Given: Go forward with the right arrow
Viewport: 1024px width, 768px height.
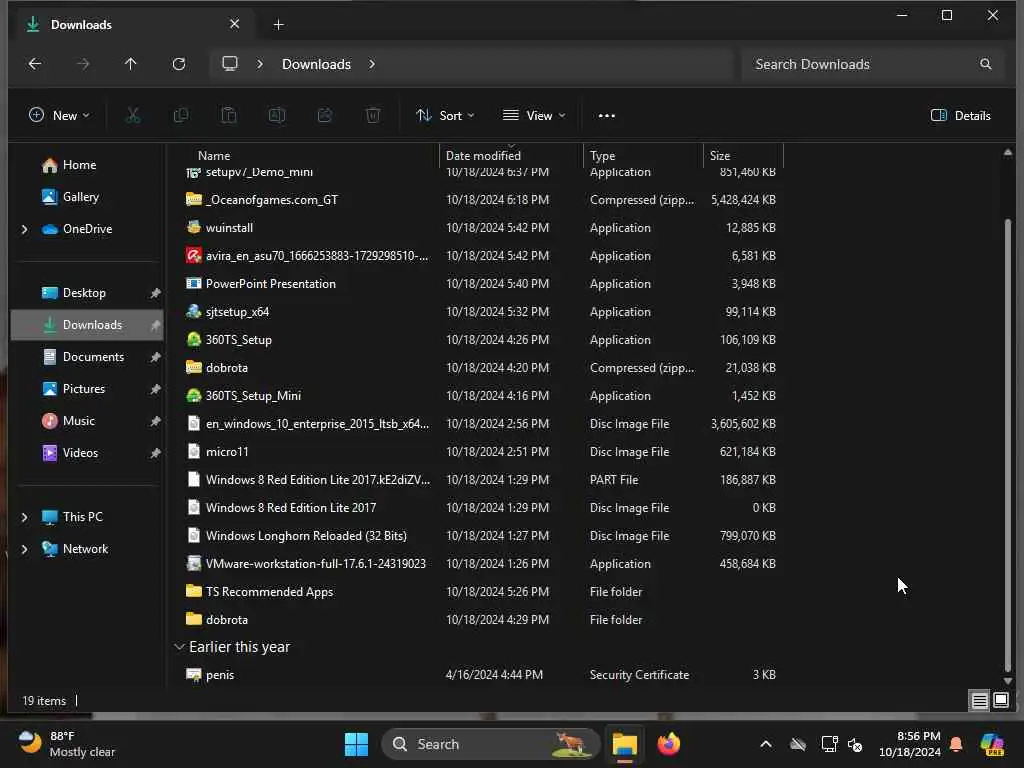Looking at the screenshot, I should point(83,64).
